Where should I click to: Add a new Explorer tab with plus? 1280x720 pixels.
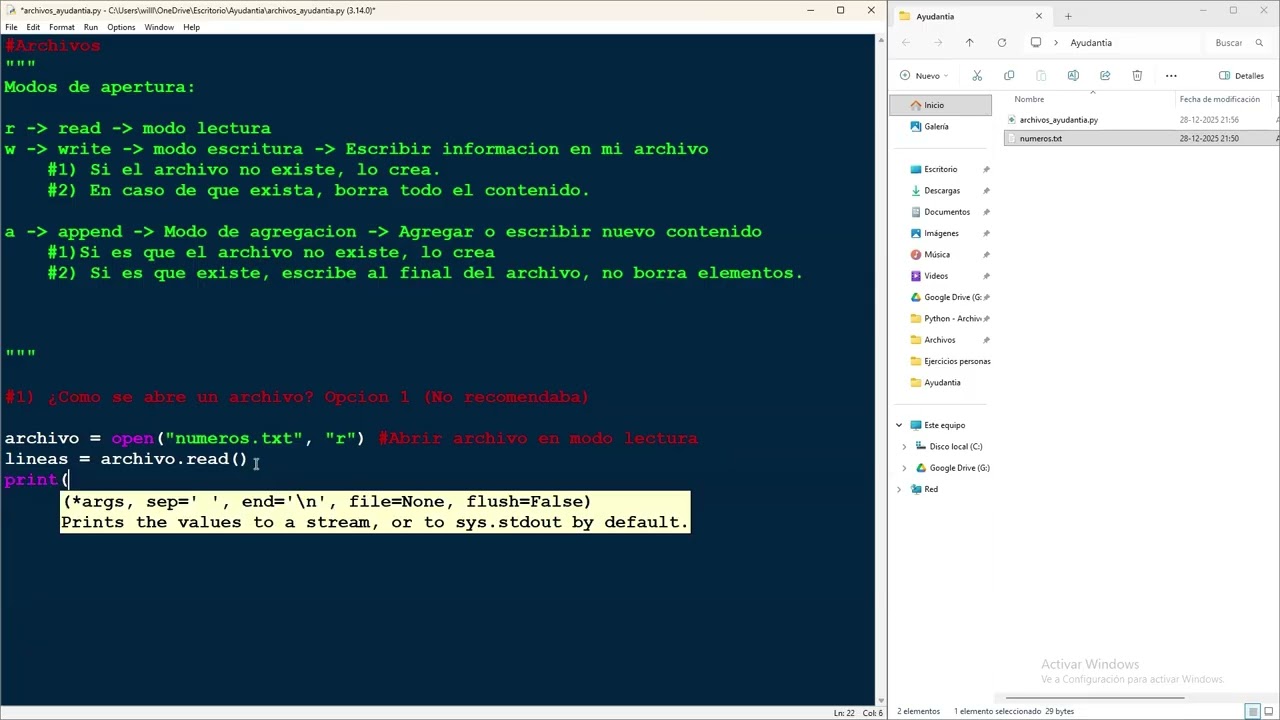click(x=1068, y=16)
